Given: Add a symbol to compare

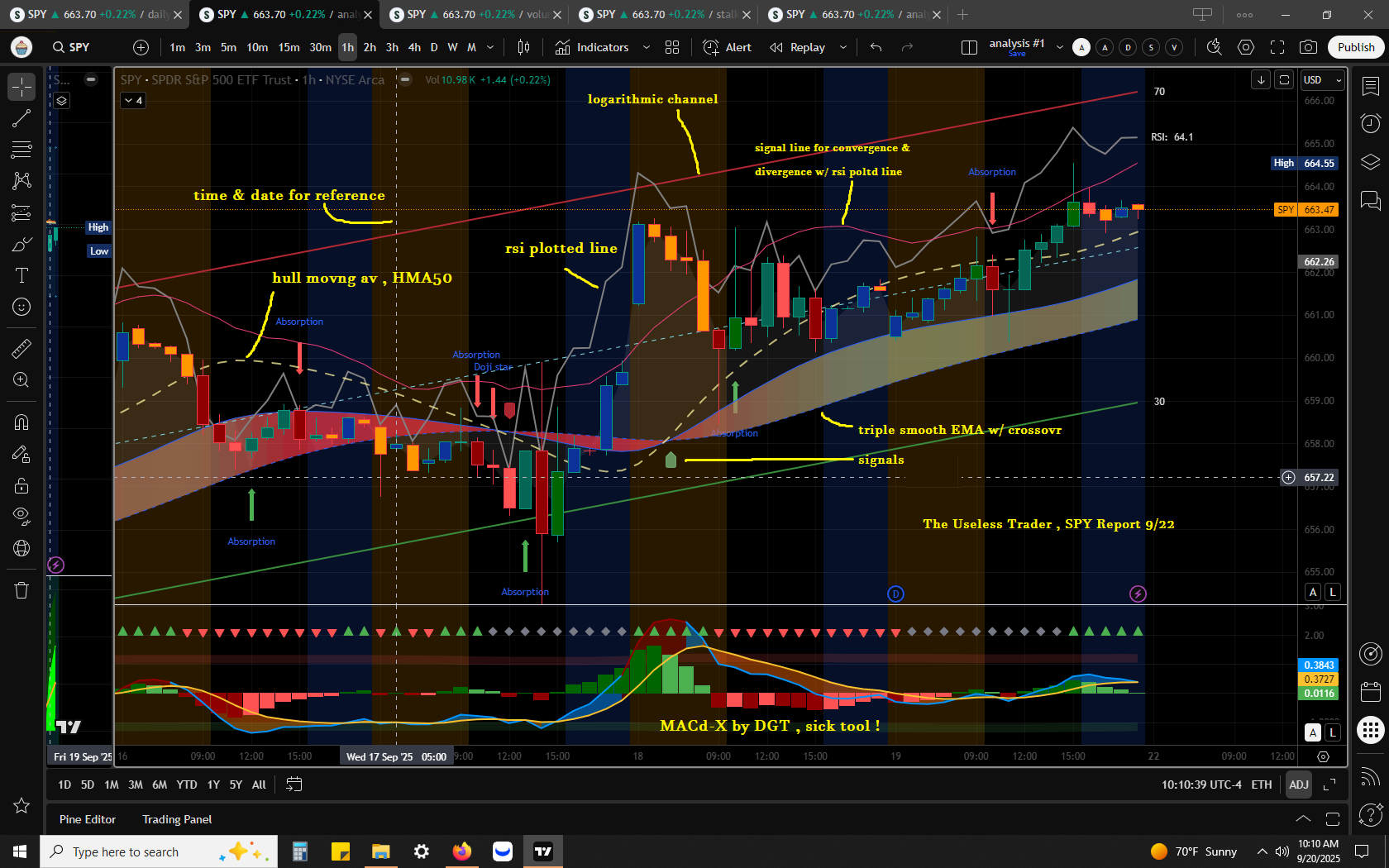Looking at the screenshot, I should tap(141, 47).
